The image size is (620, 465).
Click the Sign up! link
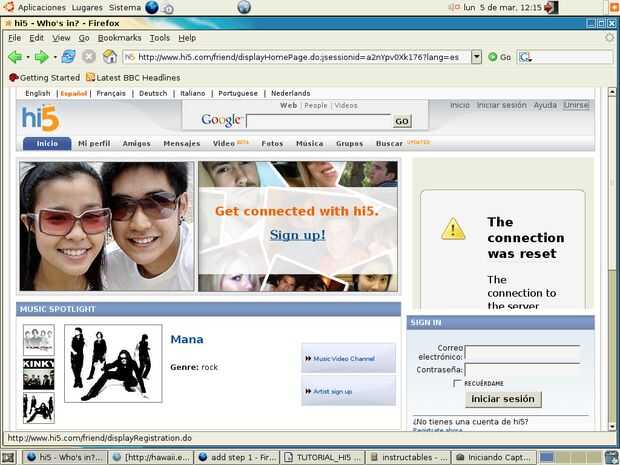pyautogui.click(x=297, y=235)
